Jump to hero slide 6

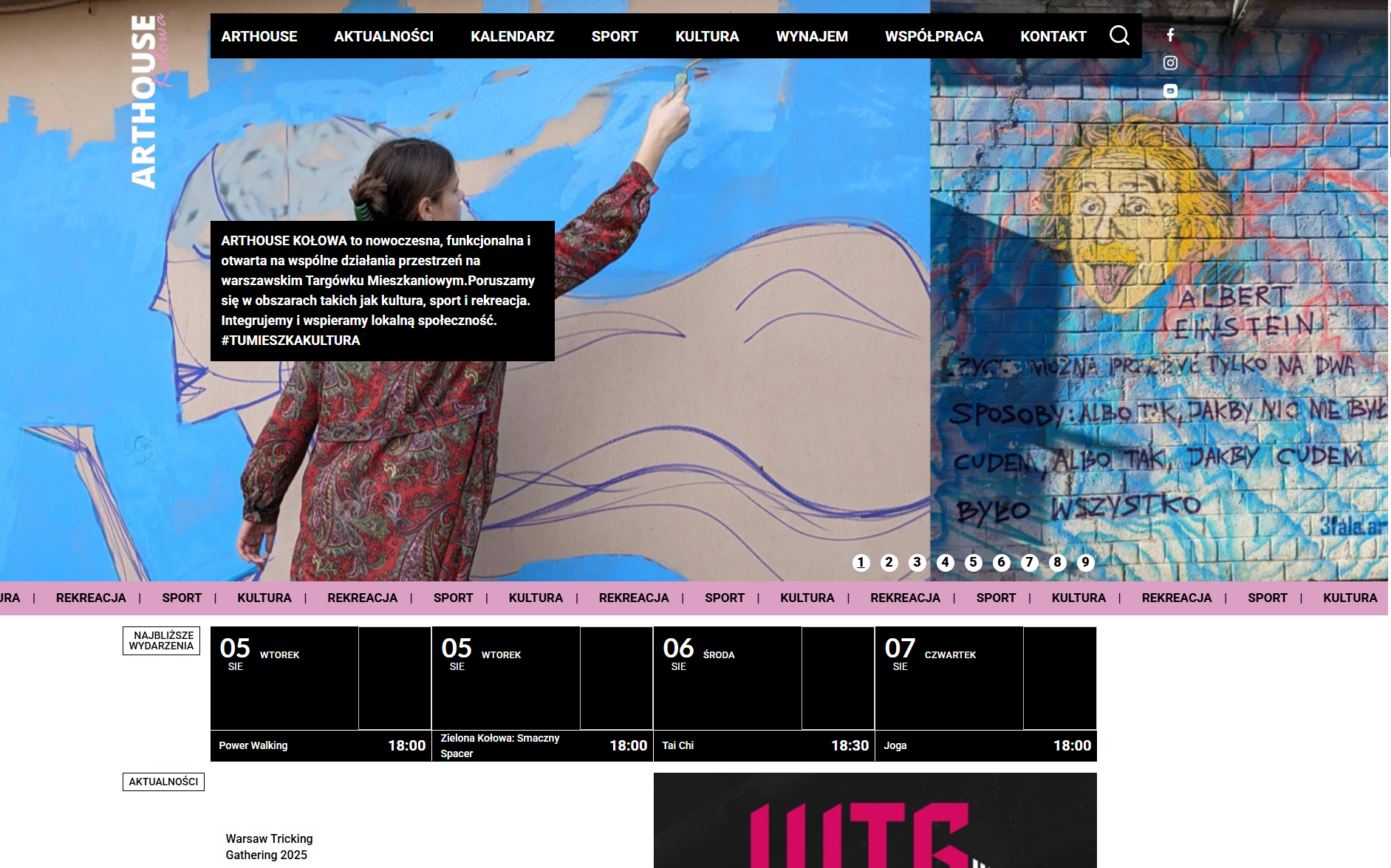point(1001,563)
